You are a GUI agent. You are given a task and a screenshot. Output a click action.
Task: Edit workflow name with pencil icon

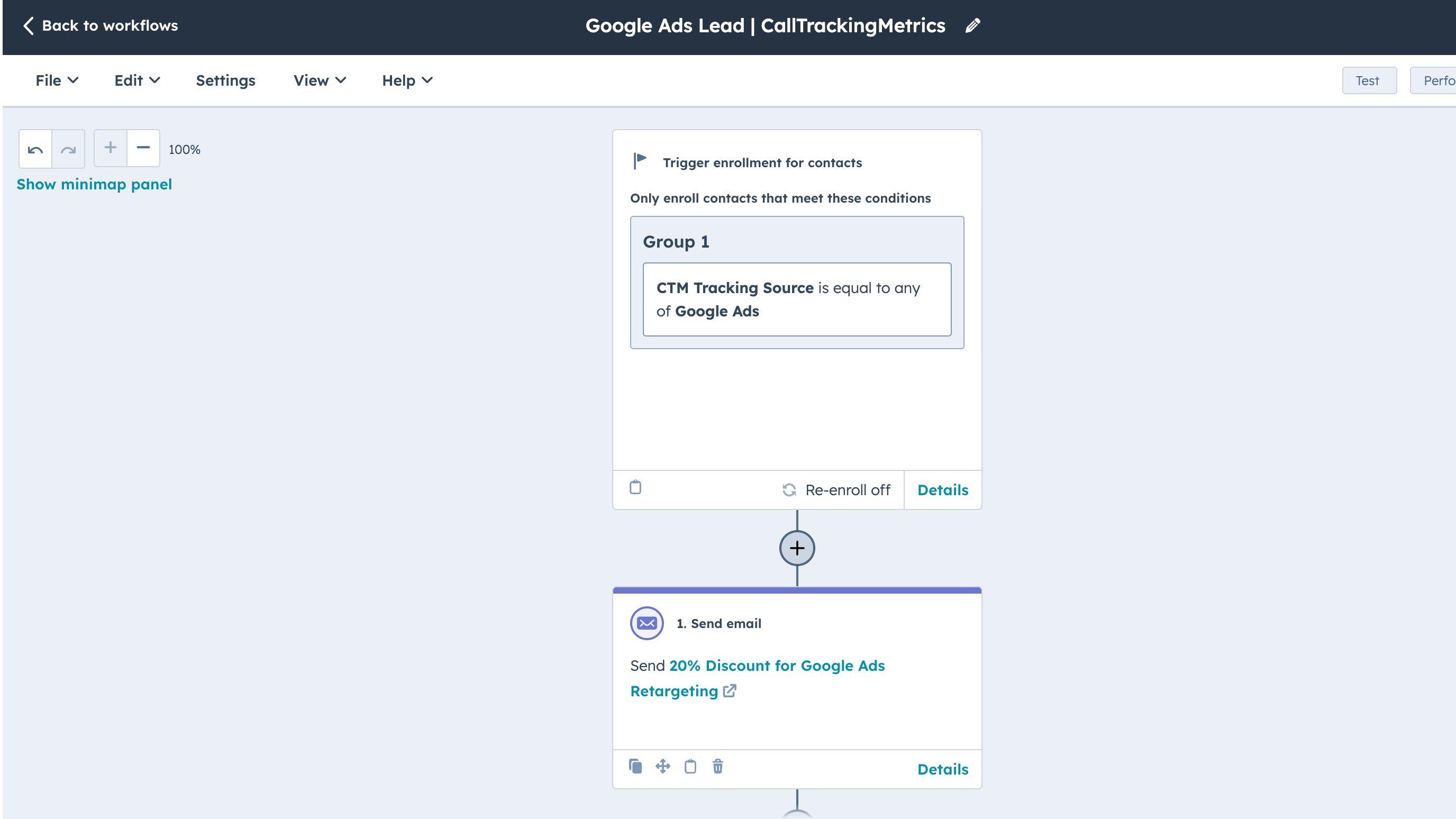pos(972,26)
